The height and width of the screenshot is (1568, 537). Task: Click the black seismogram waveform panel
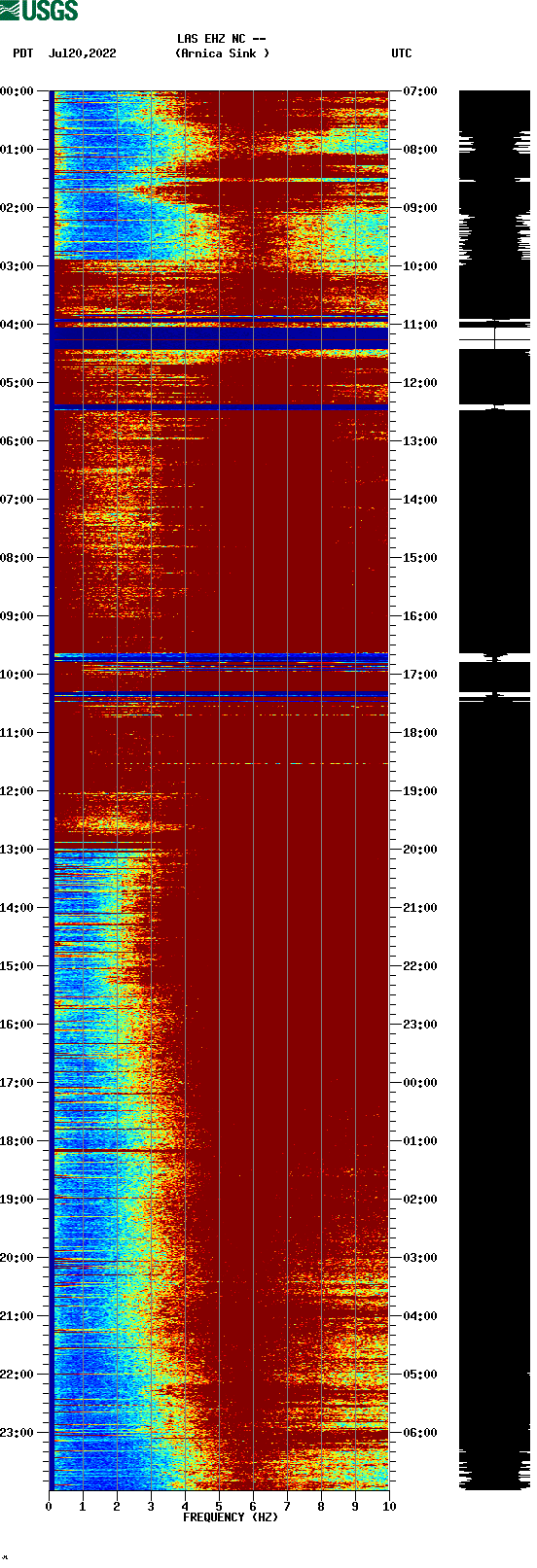click(x=494, y=789)
